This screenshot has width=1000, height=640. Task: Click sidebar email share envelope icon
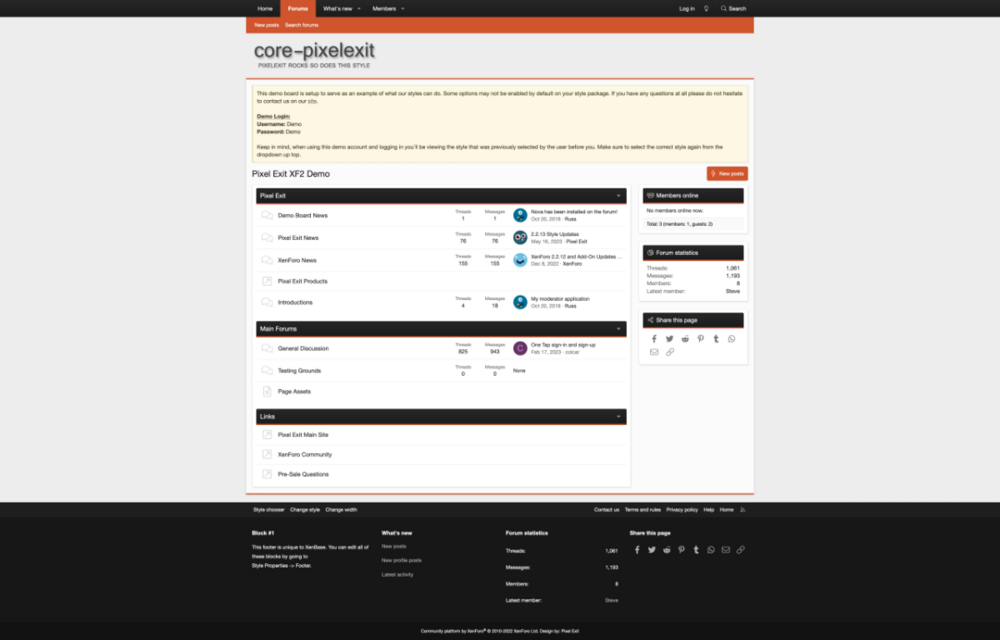click(x=654, y=352)
